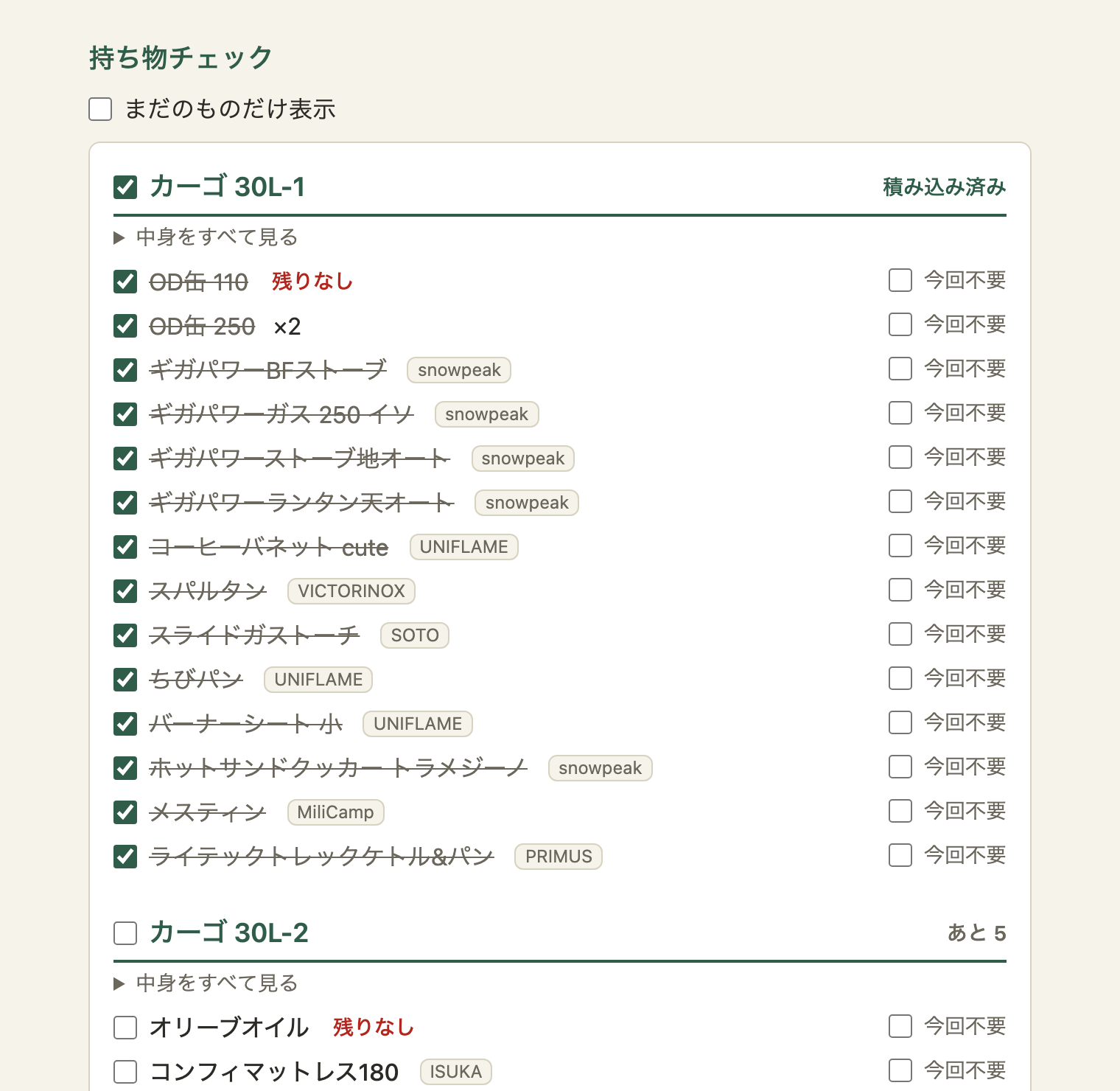
Task: Uncheck ギガパワーストーブ地オート checkbox
Action: pos(125,459)
